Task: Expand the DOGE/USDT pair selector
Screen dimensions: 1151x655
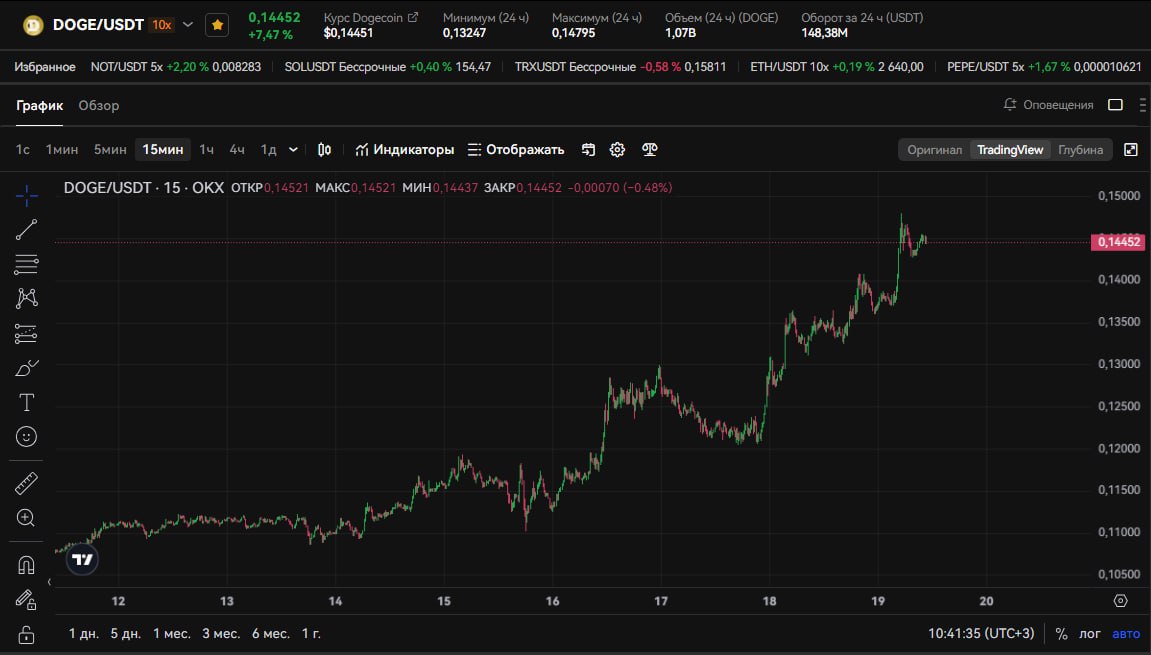Action: pyautogui.click(x=188, y=25)
